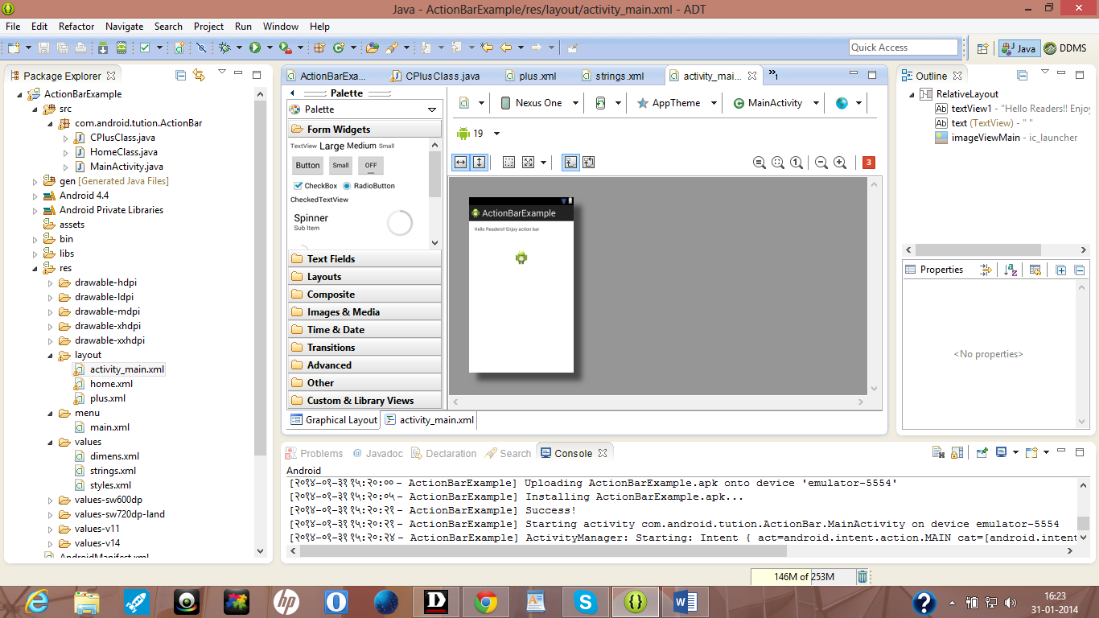Image resolution: width=1099 pixels, height=618 pixels.
Task: Click the layout canvas Zoom In icon
Action: point(840,163)
